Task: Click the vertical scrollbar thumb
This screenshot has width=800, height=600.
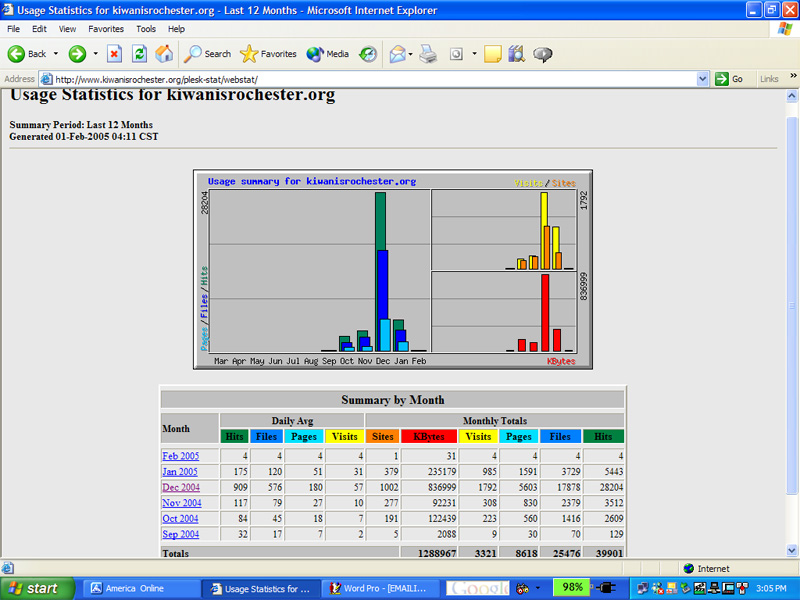Action: pos(792,306)
